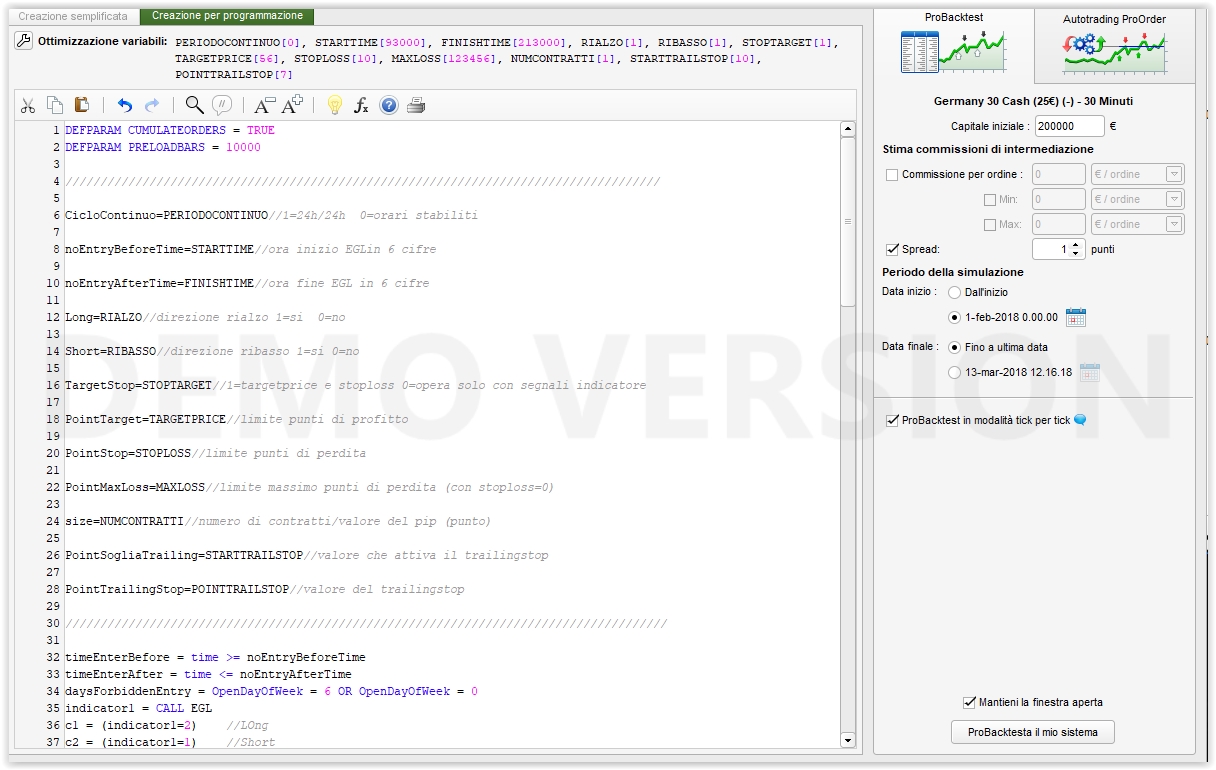1216x770 pixels.
Task: Click the Redo arrow icon
Action: [x=152, y=105]
